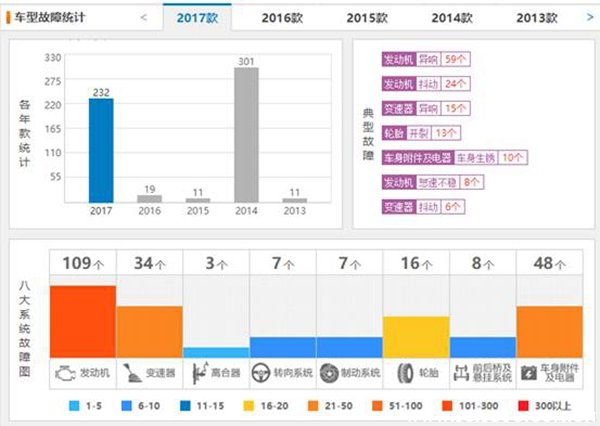Click the 2014 bar showing 301
Screen dimensions: 600x426
247,135
